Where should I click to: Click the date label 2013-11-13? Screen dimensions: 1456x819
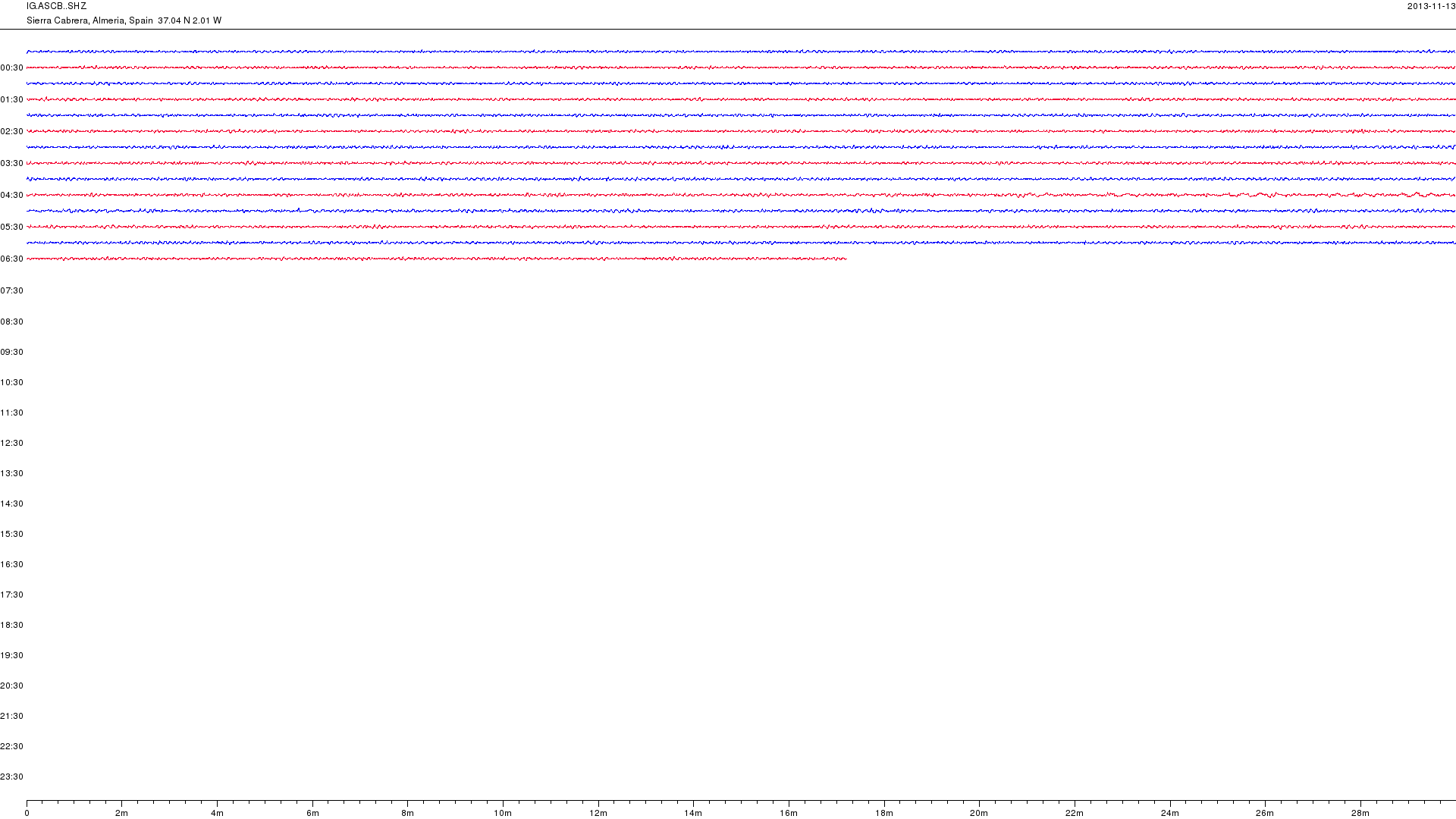1431,6
